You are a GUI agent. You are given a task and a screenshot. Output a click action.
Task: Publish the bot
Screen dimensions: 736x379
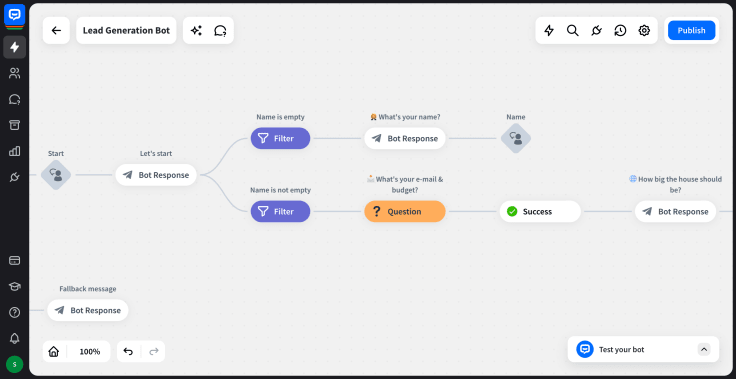pos(691,31)
